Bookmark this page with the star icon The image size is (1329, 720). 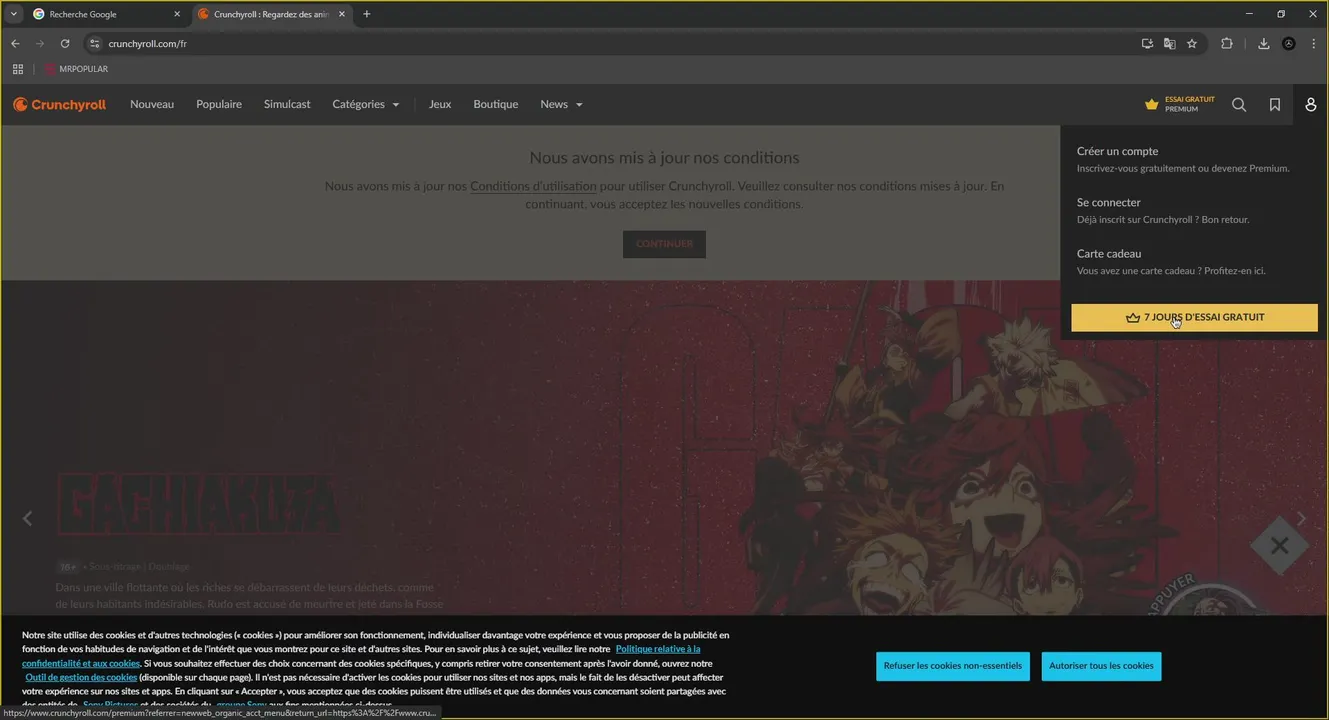click(x=1192, y=44)
